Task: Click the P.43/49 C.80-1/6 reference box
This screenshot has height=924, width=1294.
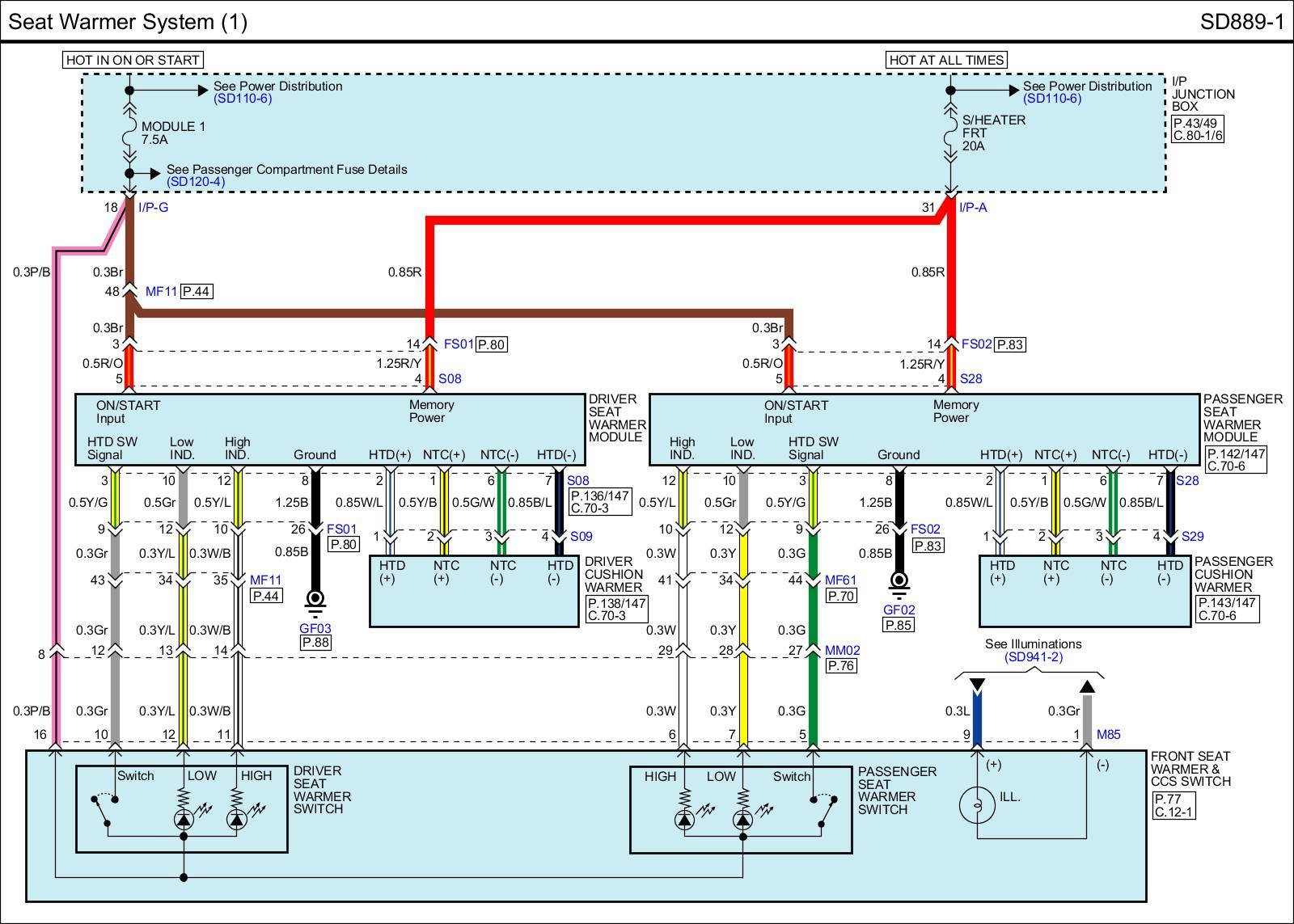Action: coord(1198,129)
